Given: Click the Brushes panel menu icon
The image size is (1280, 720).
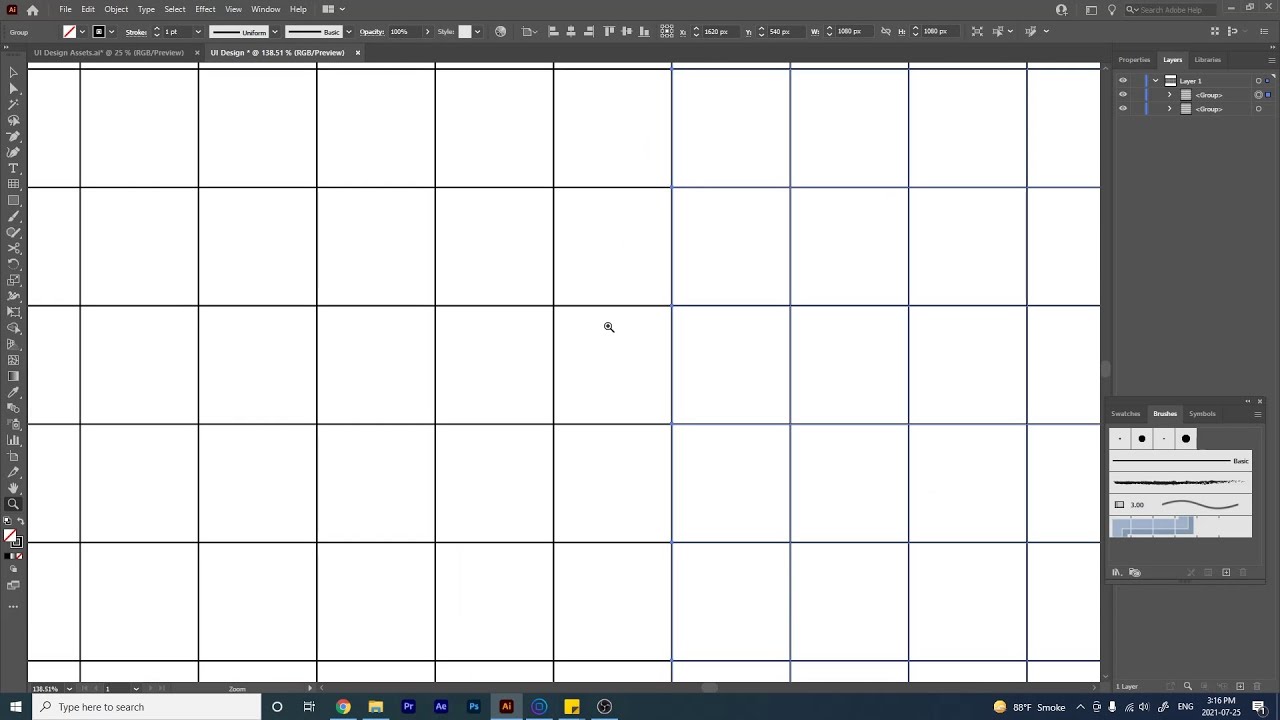Looking at the screenshot, I should pyautogui.click(x=1257, y=414).
